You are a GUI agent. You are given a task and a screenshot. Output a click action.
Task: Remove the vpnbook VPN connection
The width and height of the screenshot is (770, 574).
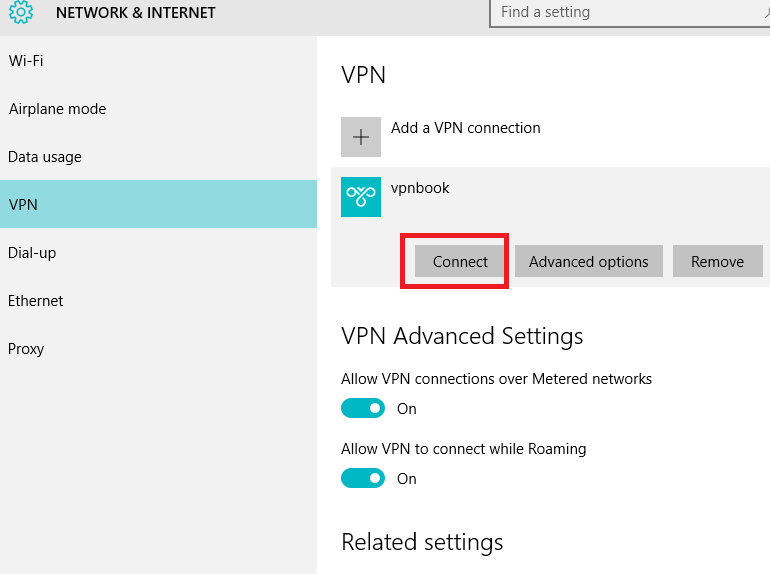(717, 261)
